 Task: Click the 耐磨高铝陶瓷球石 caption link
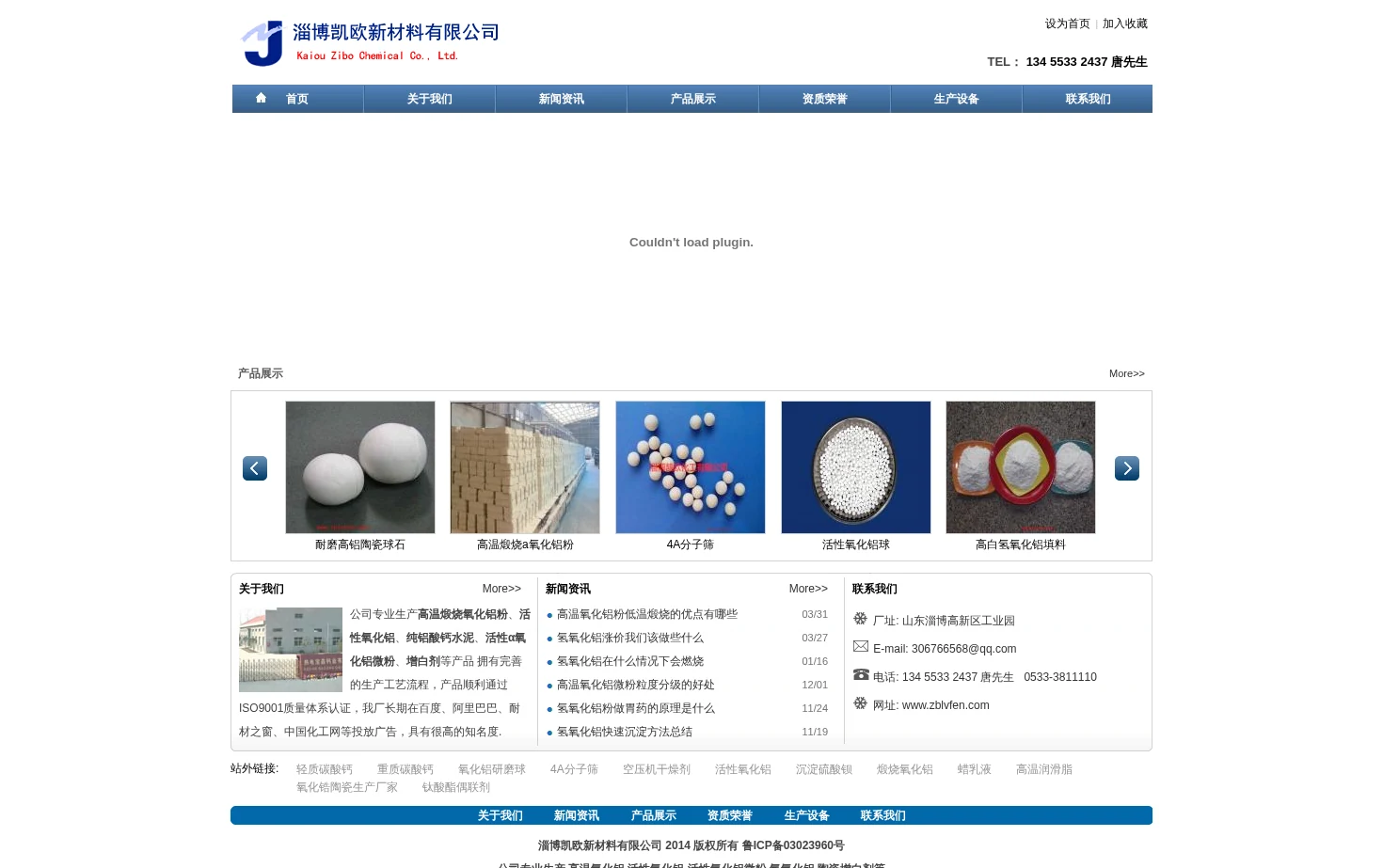tap(360, 544)
